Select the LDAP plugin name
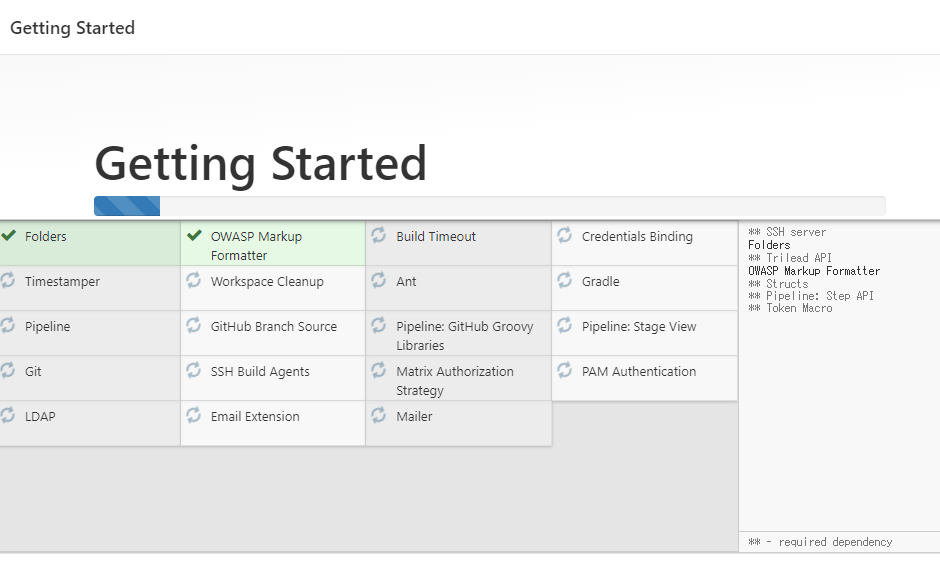This screenshot has width=940, height=570. click(40, 416)
